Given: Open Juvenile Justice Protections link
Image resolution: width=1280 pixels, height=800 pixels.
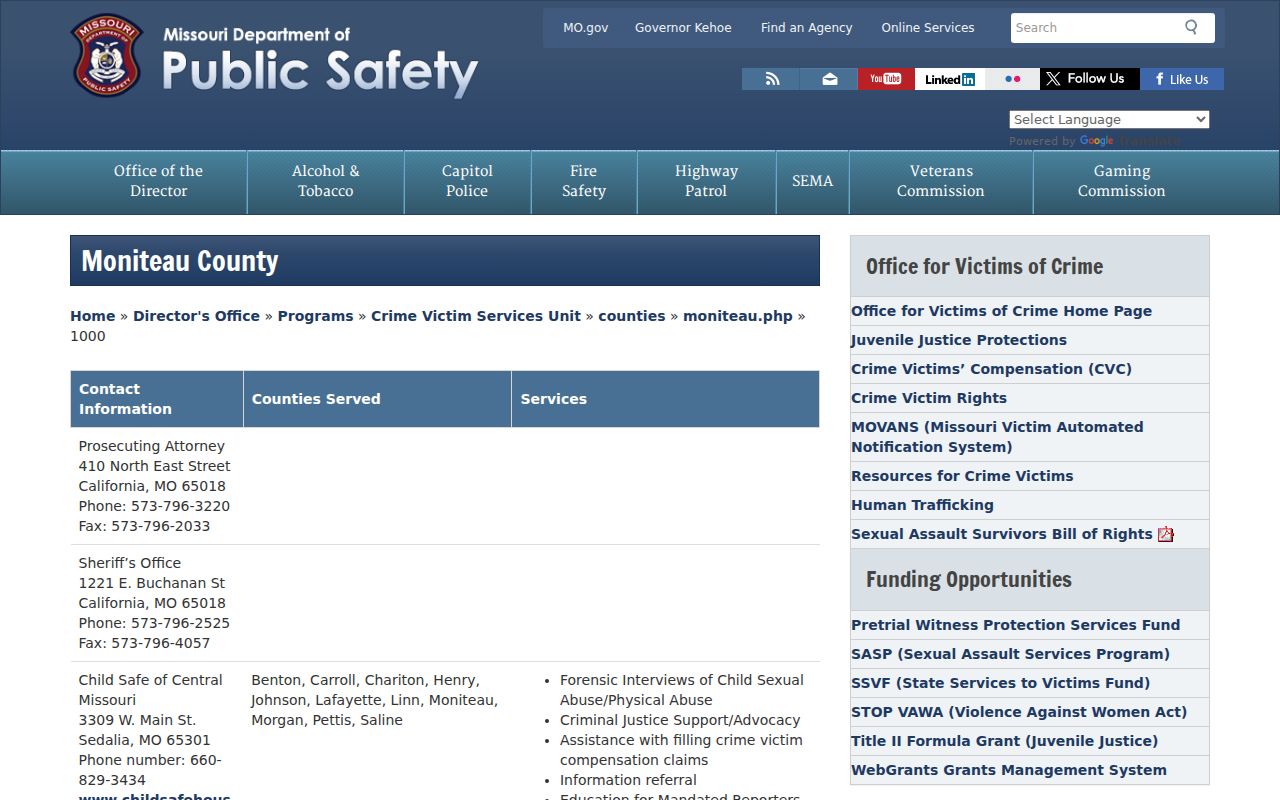Looking at the screenshot, I should 959,340.
